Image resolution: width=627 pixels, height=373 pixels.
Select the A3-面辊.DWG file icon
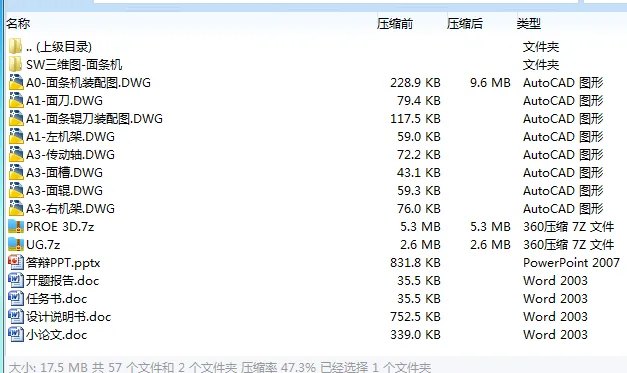pyautogui.click(x=16, y=190)
